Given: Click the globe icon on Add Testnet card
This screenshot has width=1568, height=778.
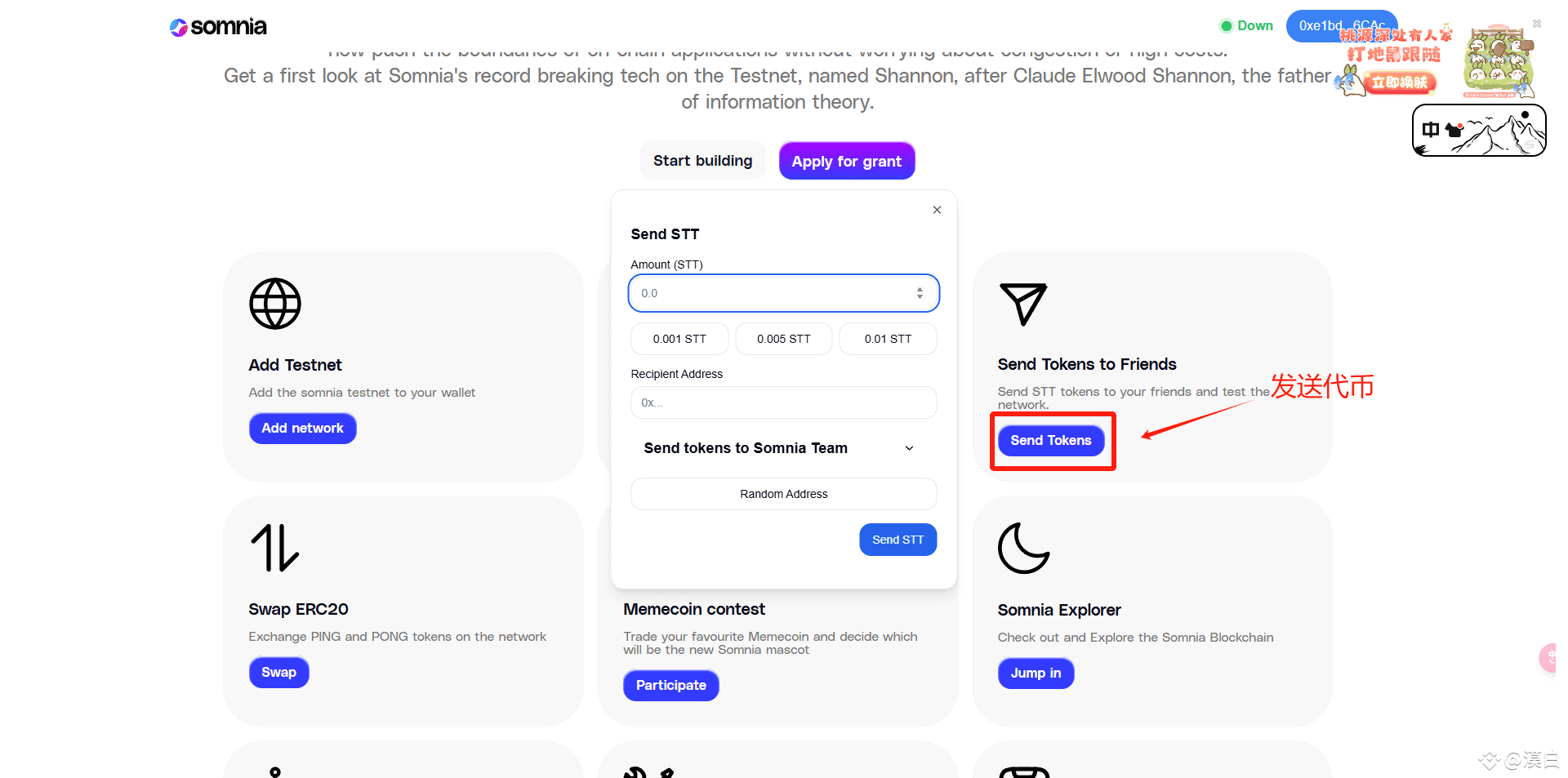Looking at the screenshot, I should tap(275, 304).
